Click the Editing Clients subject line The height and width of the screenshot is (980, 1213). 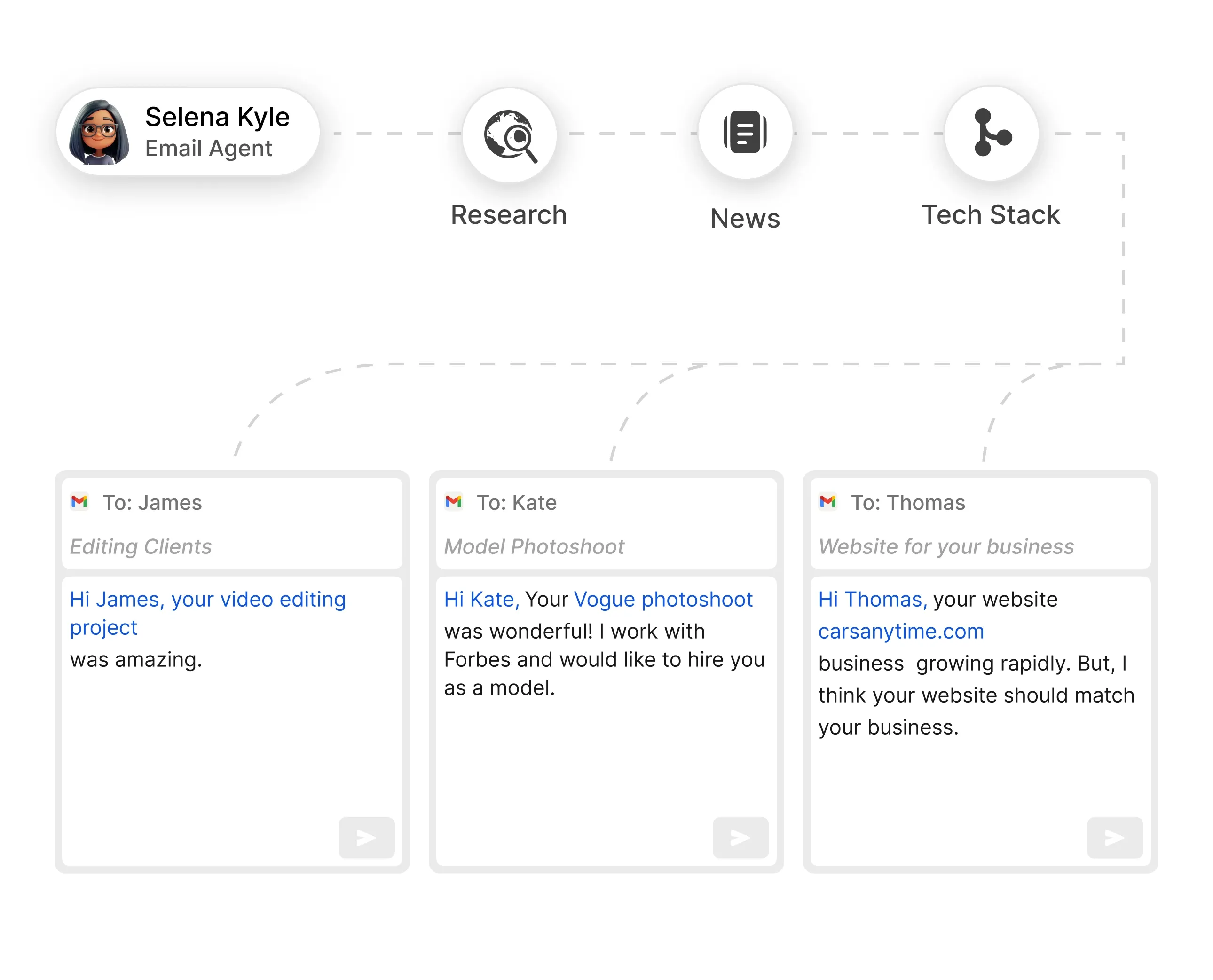[141, 546]
